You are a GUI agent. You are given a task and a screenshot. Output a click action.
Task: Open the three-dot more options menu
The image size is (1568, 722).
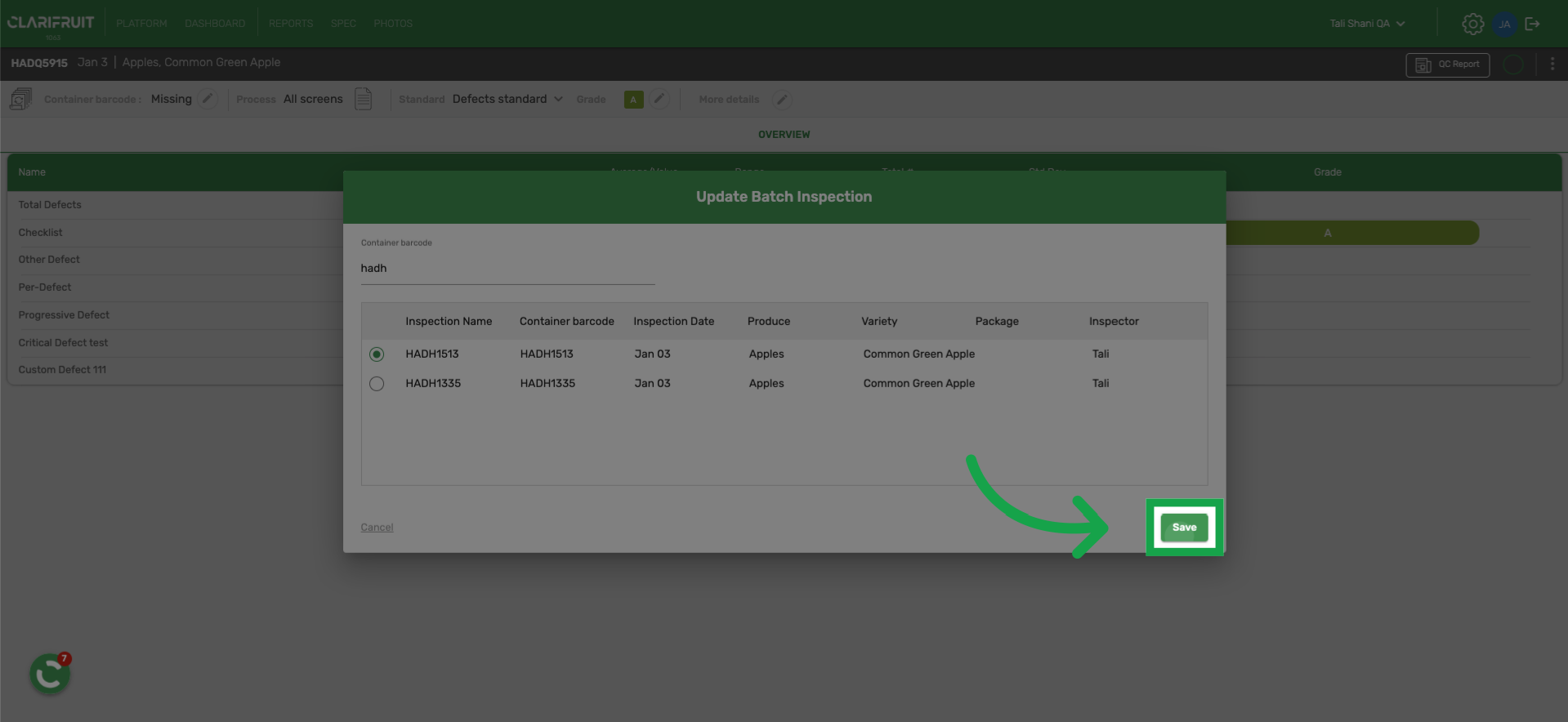point(1552,64)
